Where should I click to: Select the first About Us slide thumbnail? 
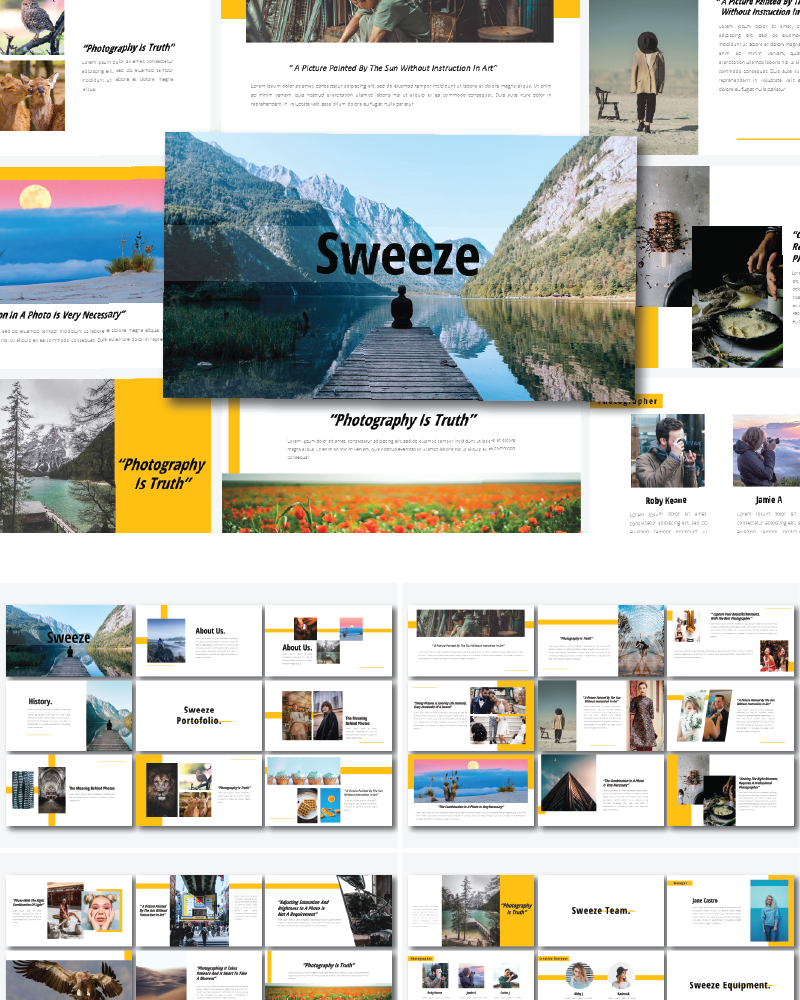point(198,640)
